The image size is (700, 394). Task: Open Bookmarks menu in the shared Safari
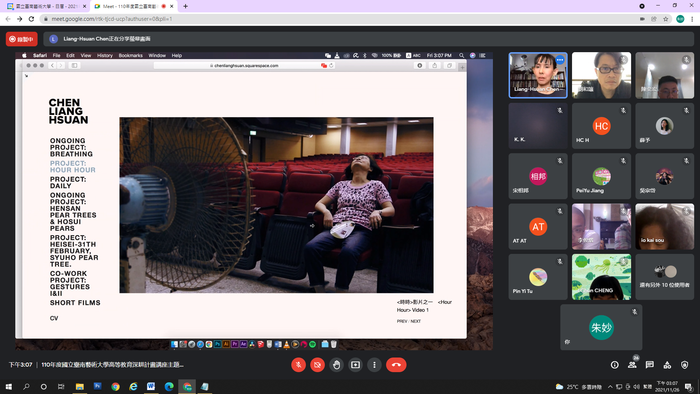click(x=130, y=55)
